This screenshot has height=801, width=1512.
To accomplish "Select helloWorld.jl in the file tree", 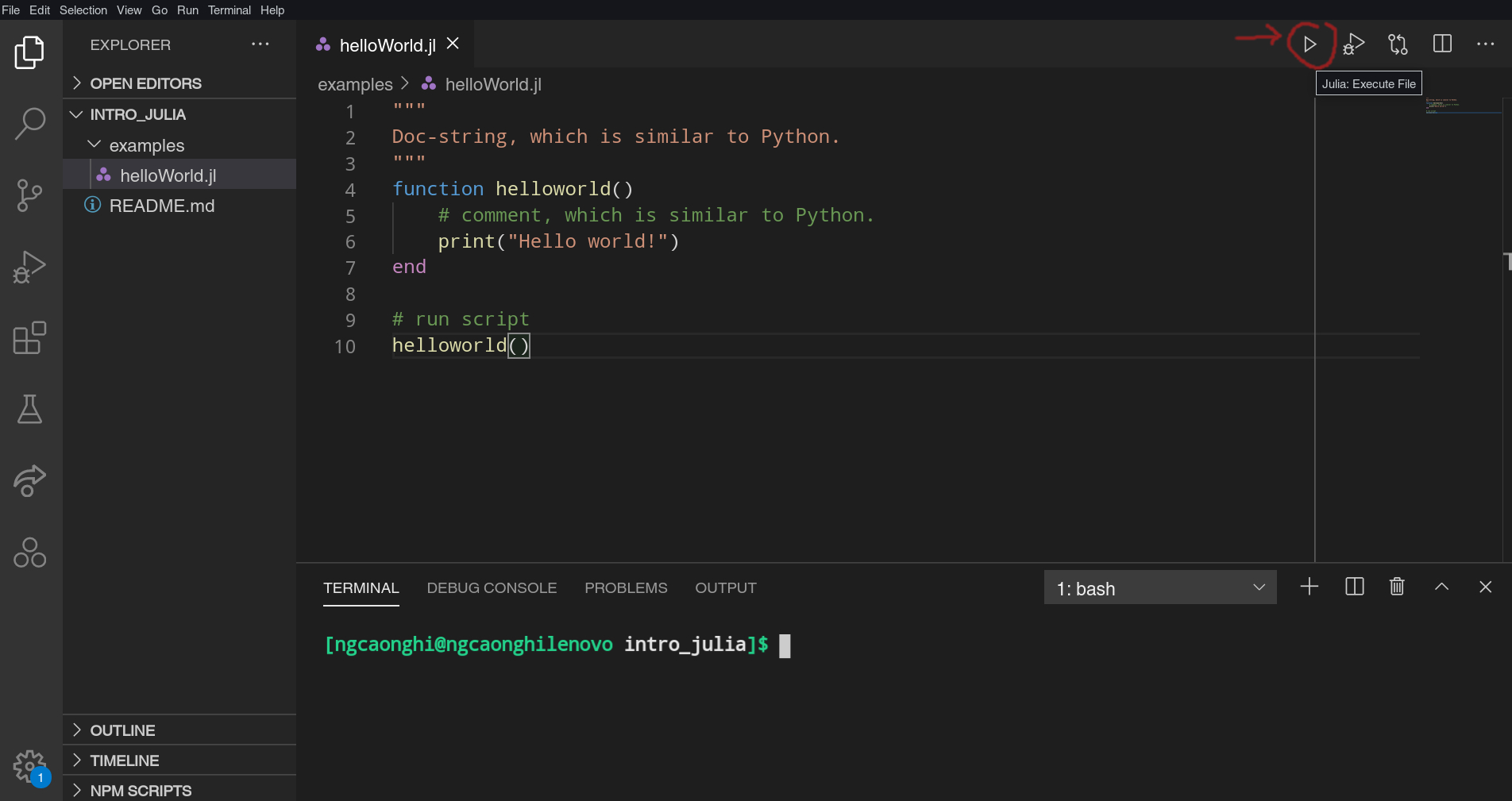I will pos(179,175).
